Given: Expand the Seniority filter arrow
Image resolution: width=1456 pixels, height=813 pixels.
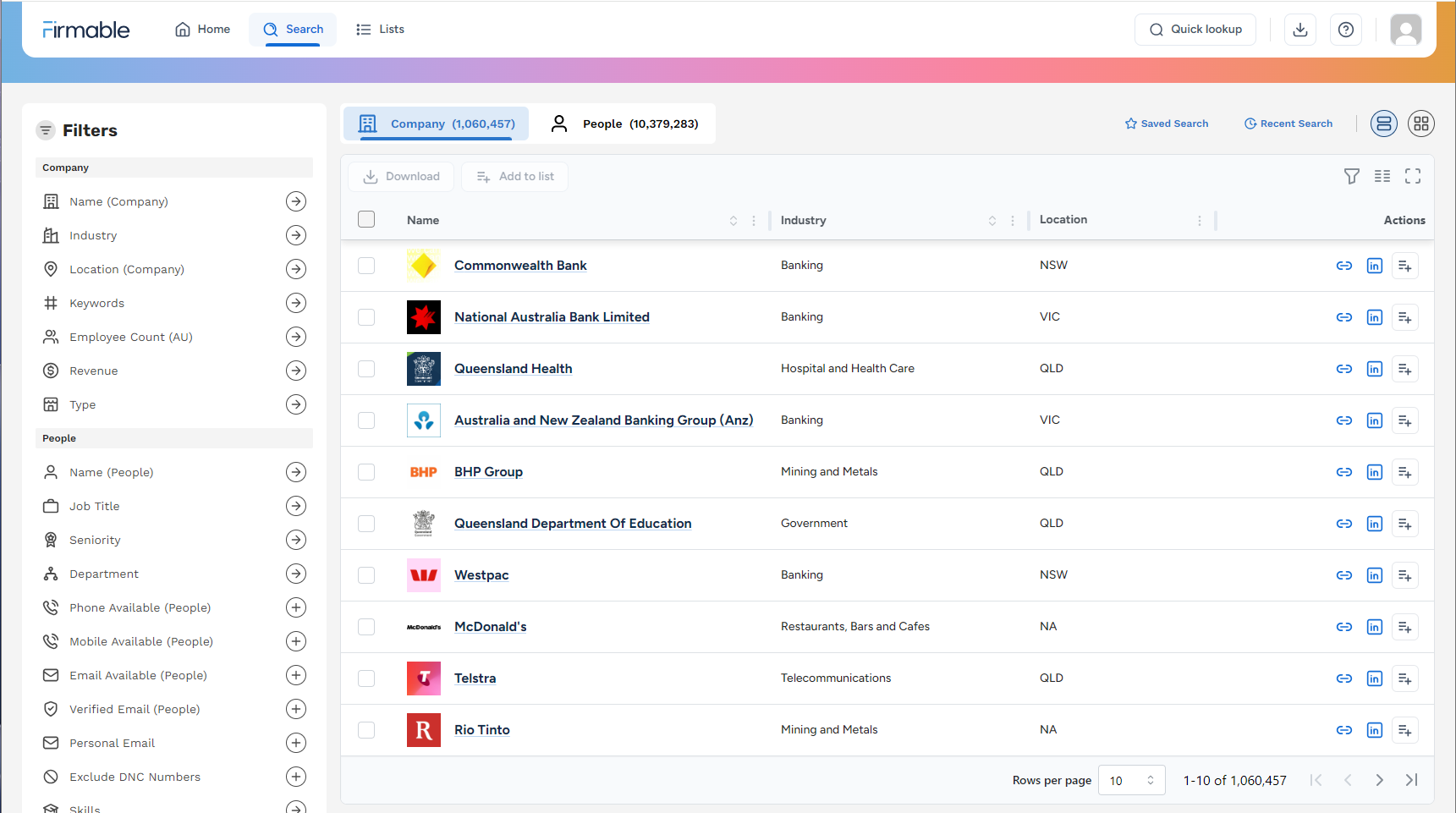Looking at the screenshot, I should pyautogui.click(x=296, y=540).
